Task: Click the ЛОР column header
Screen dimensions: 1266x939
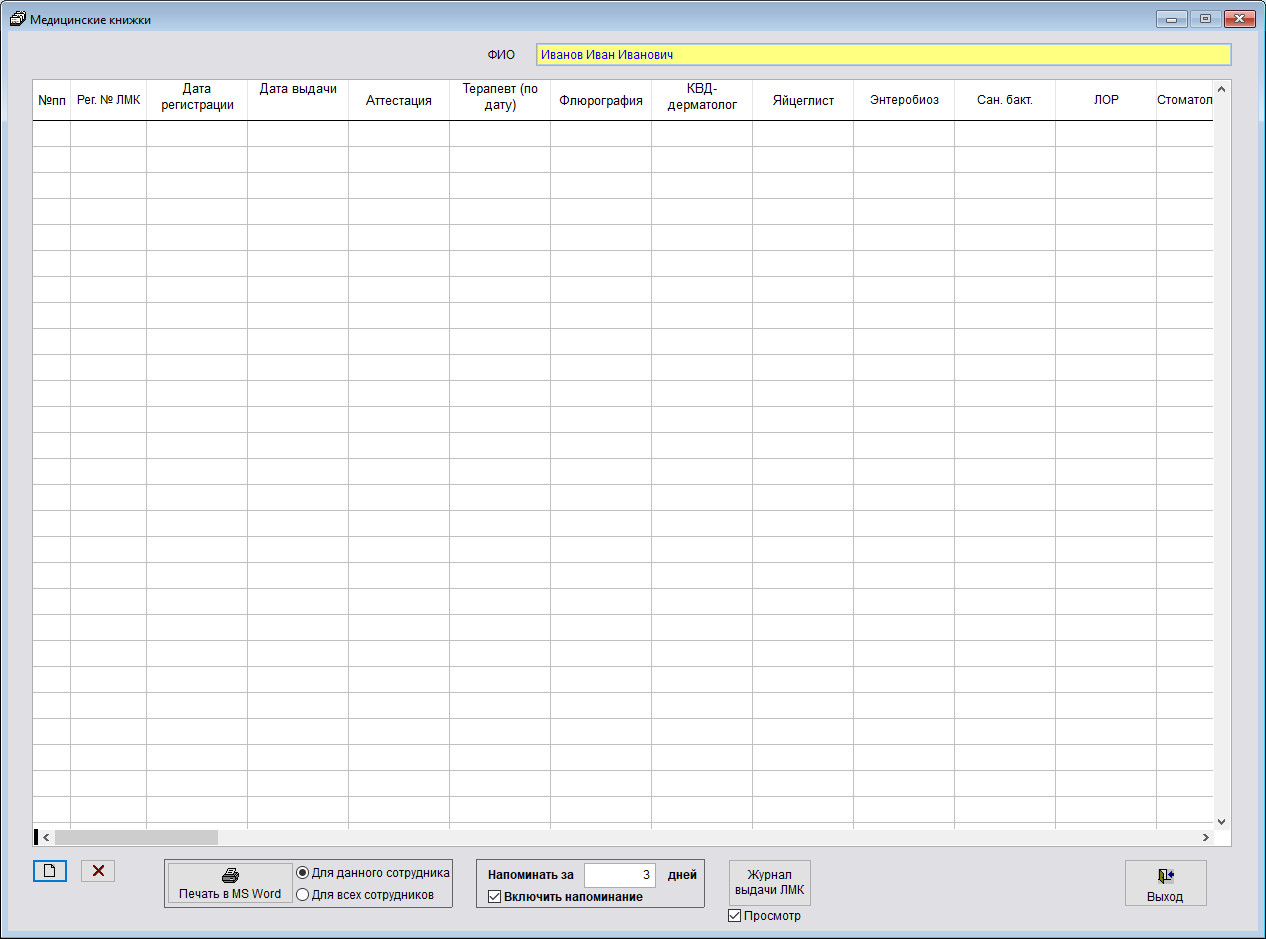Action: pyautogui.click(x=1106, y=101)
